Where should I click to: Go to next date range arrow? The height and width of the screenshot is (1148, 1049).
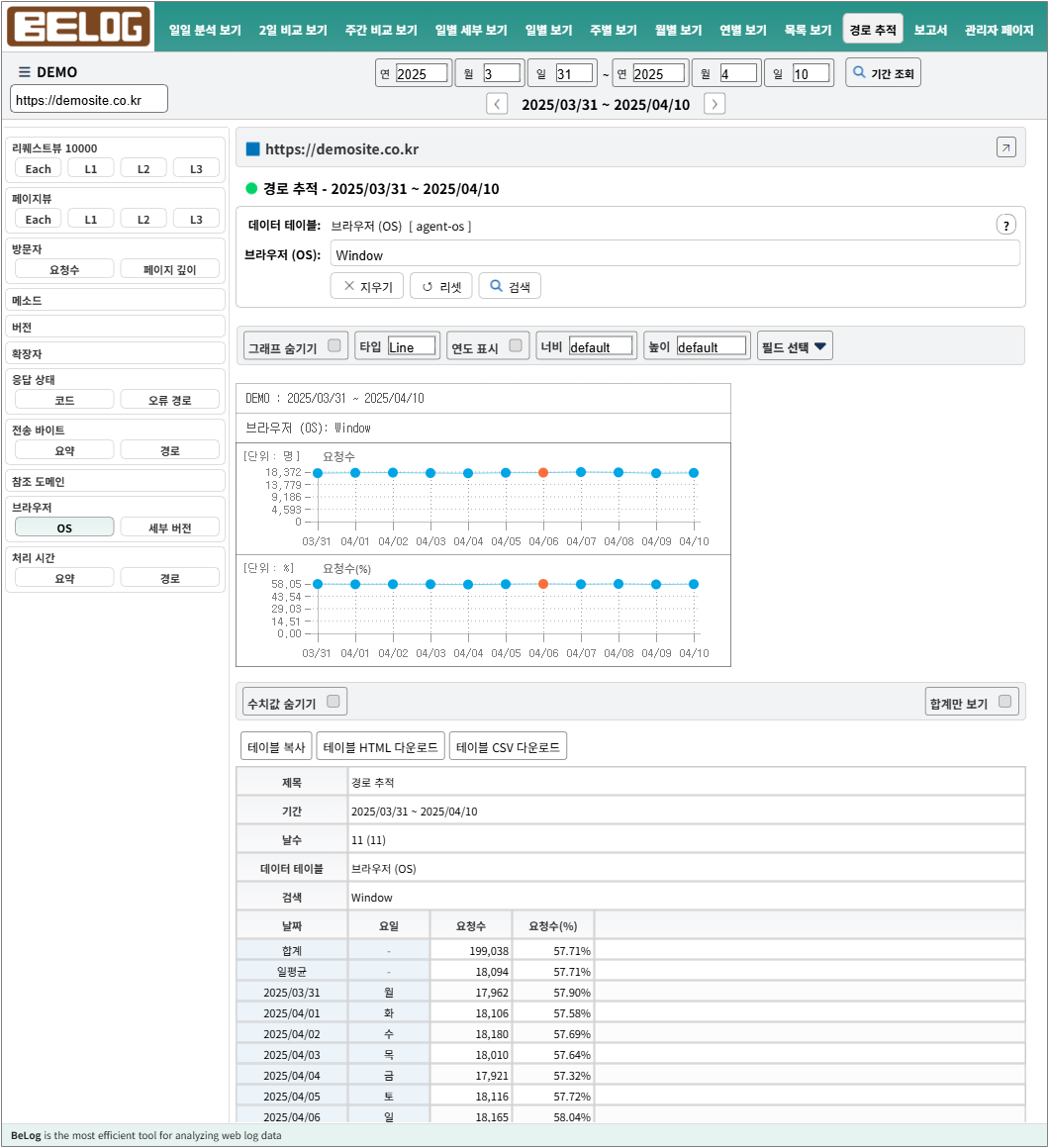click(x=715, y=104)
